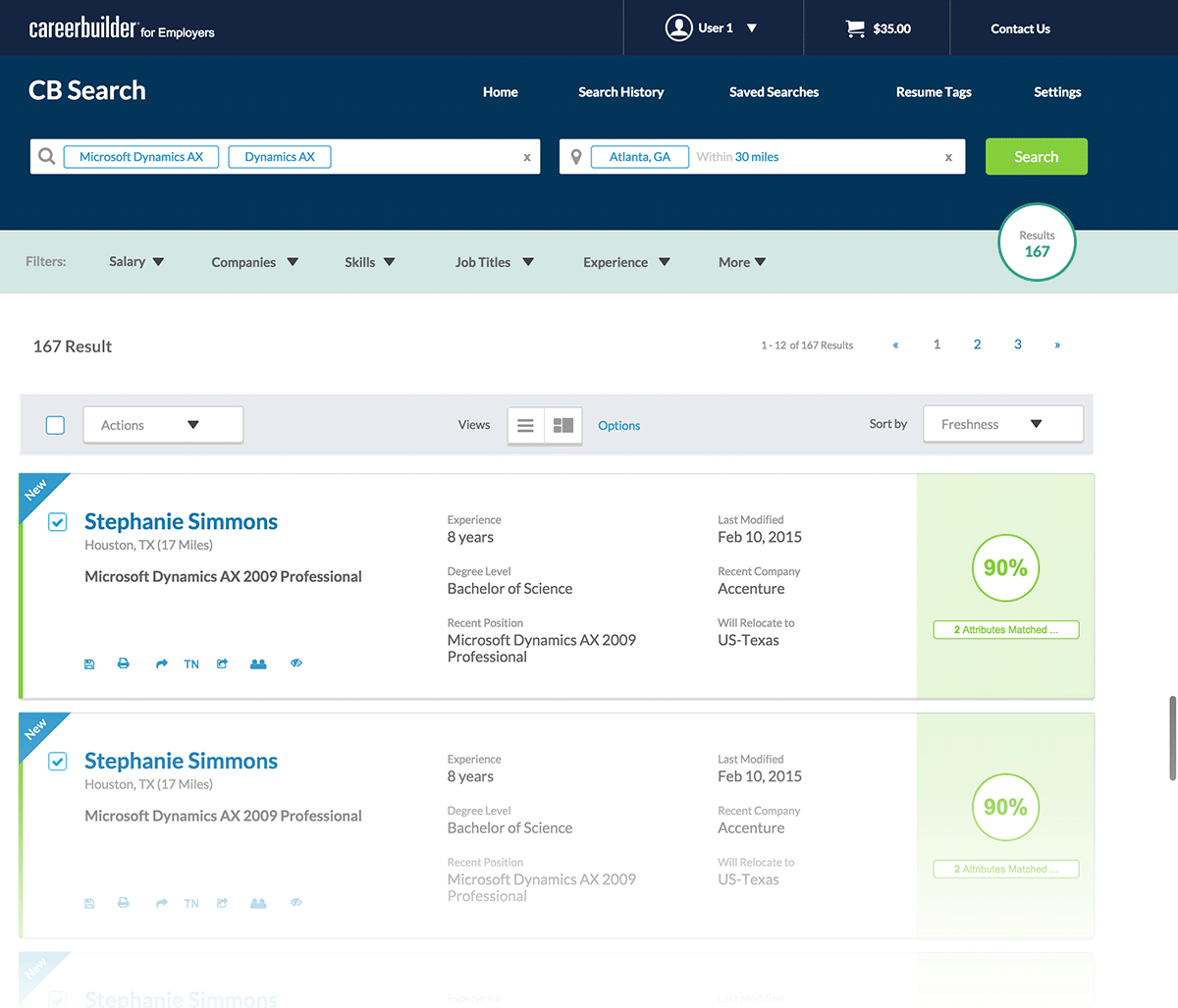The height and width of the screenshot is (1008, 1178).
Task: Save the second Stephanie Simmons result
Action: [89, 903]
